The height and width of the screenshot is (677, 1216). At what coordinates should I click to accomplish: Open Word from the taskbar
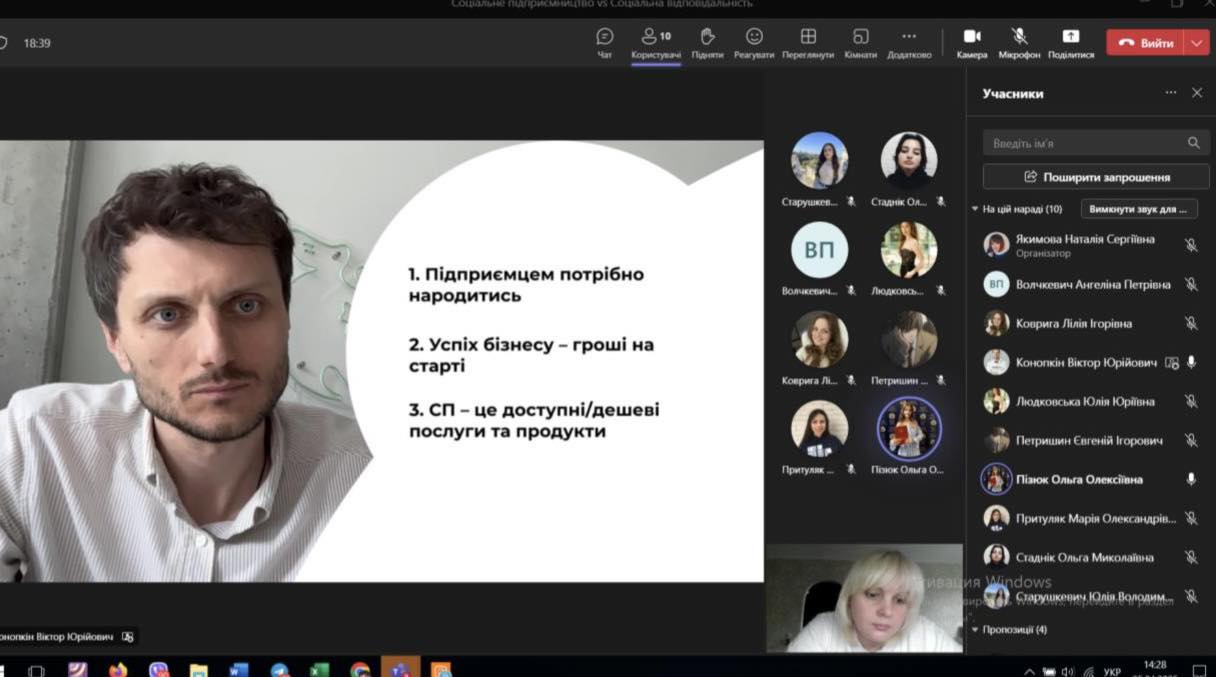(238, 669)
